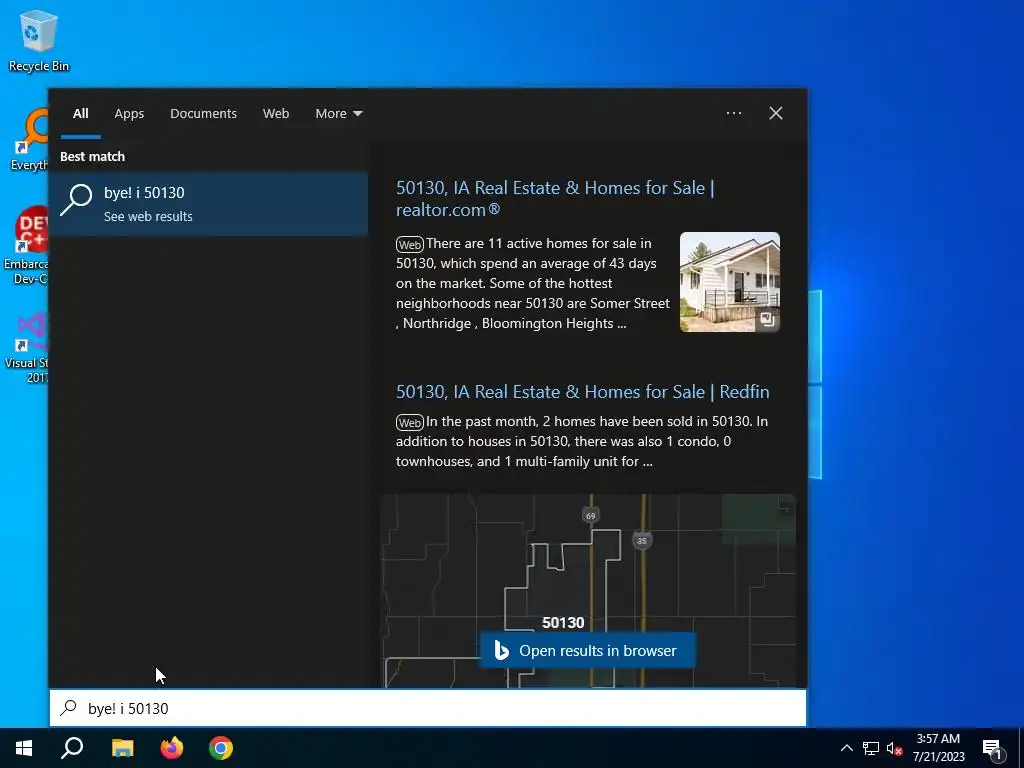
Task: Click the magnifier icon next to best match
Action: pyautogui.click(x=76, y=199)
